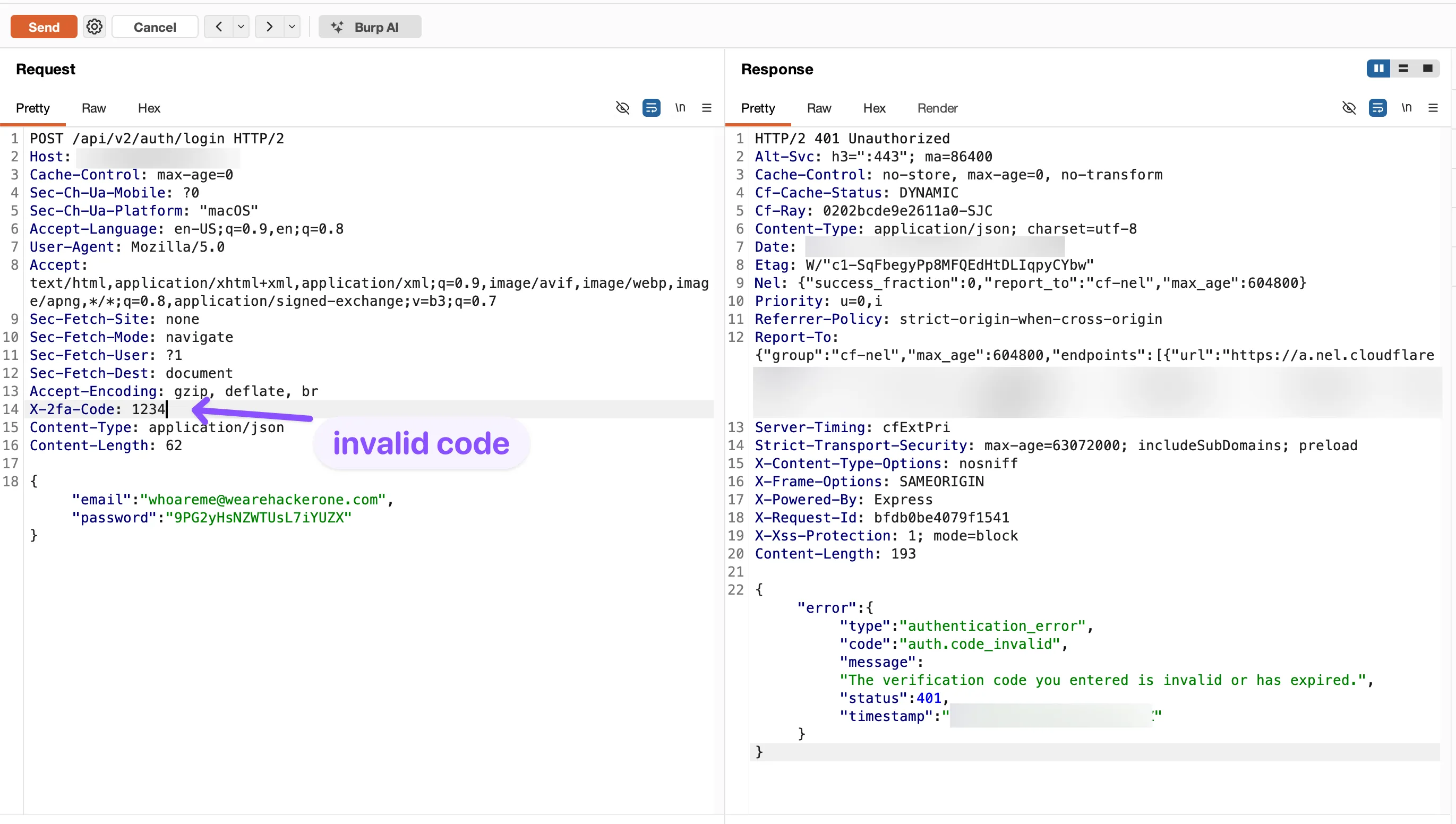The height and width of the screenshot is (824, 1456).
Task: Toggle word wrap in the Request editor
Action: click(x=652, y=108)
